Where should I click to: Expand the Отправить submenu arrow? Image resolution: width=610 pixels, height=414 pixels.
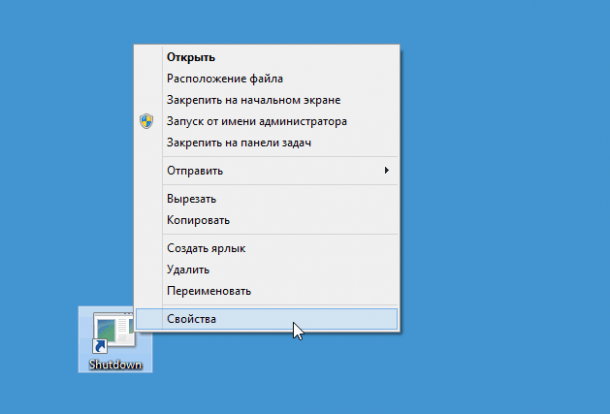(x=387, y=171)
